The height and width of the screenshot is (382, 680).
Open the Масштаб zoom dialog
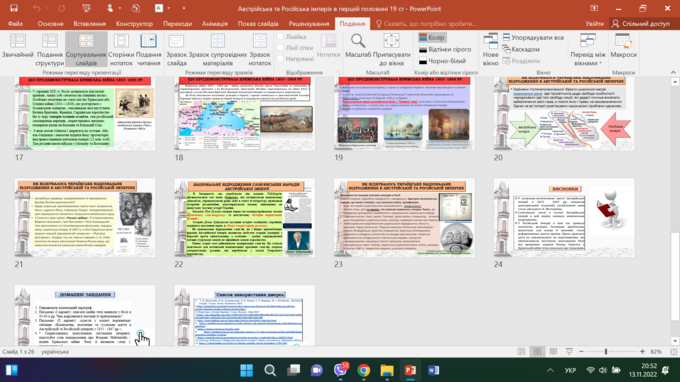(x=358, y=46)
